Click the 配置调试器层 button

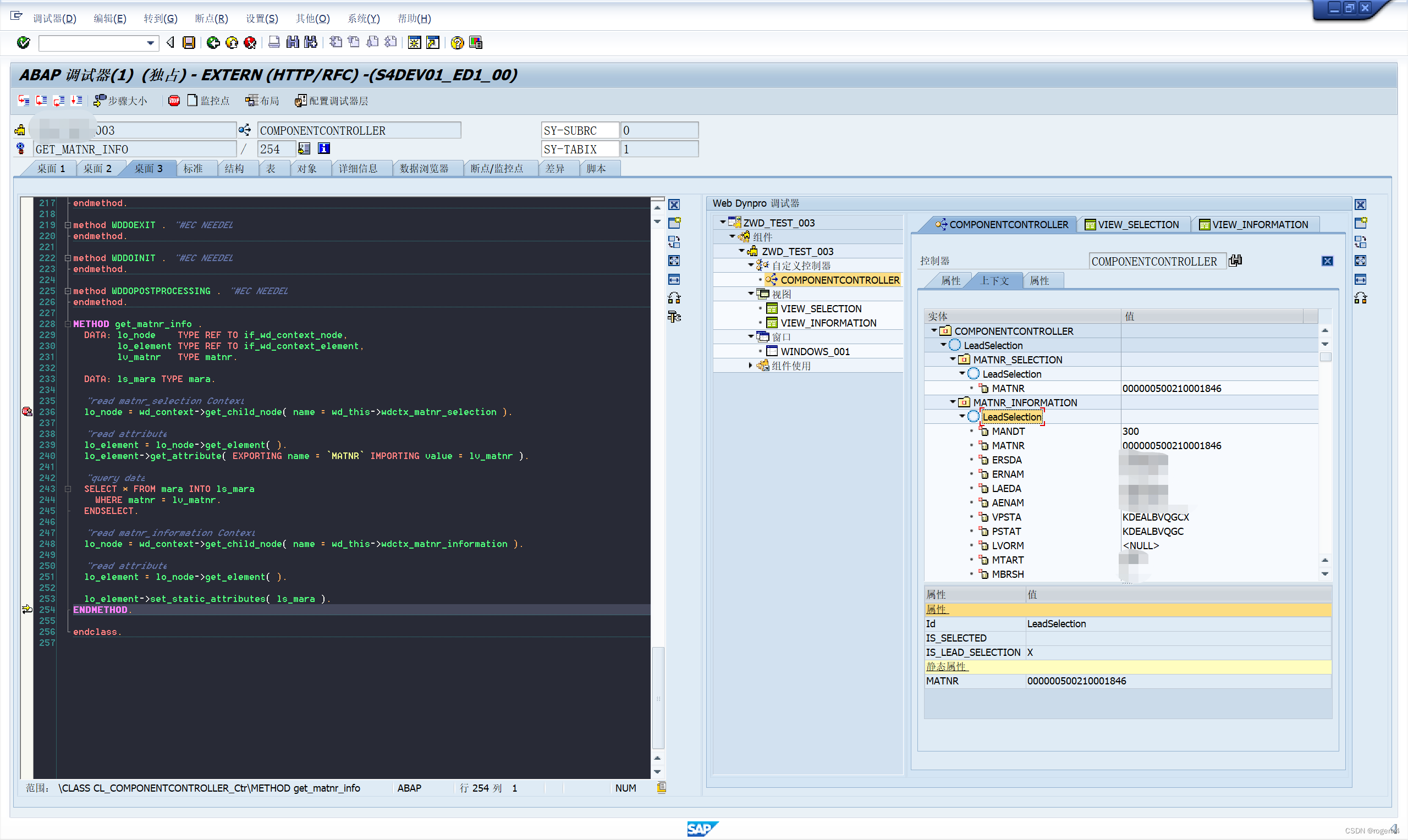(332, 101)
